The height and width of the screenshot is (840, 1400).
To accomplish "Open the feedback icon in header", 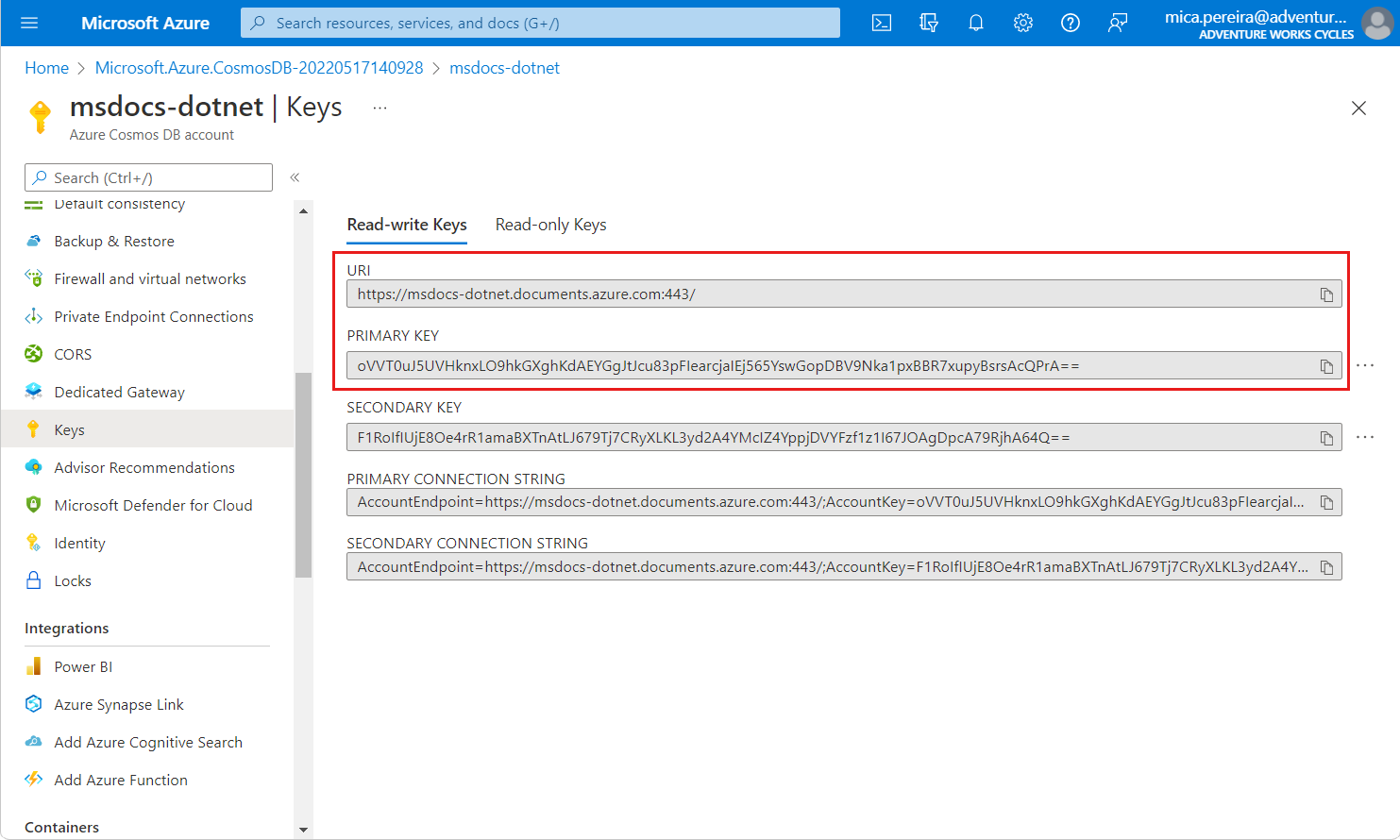I will (x=1117, y=23).
